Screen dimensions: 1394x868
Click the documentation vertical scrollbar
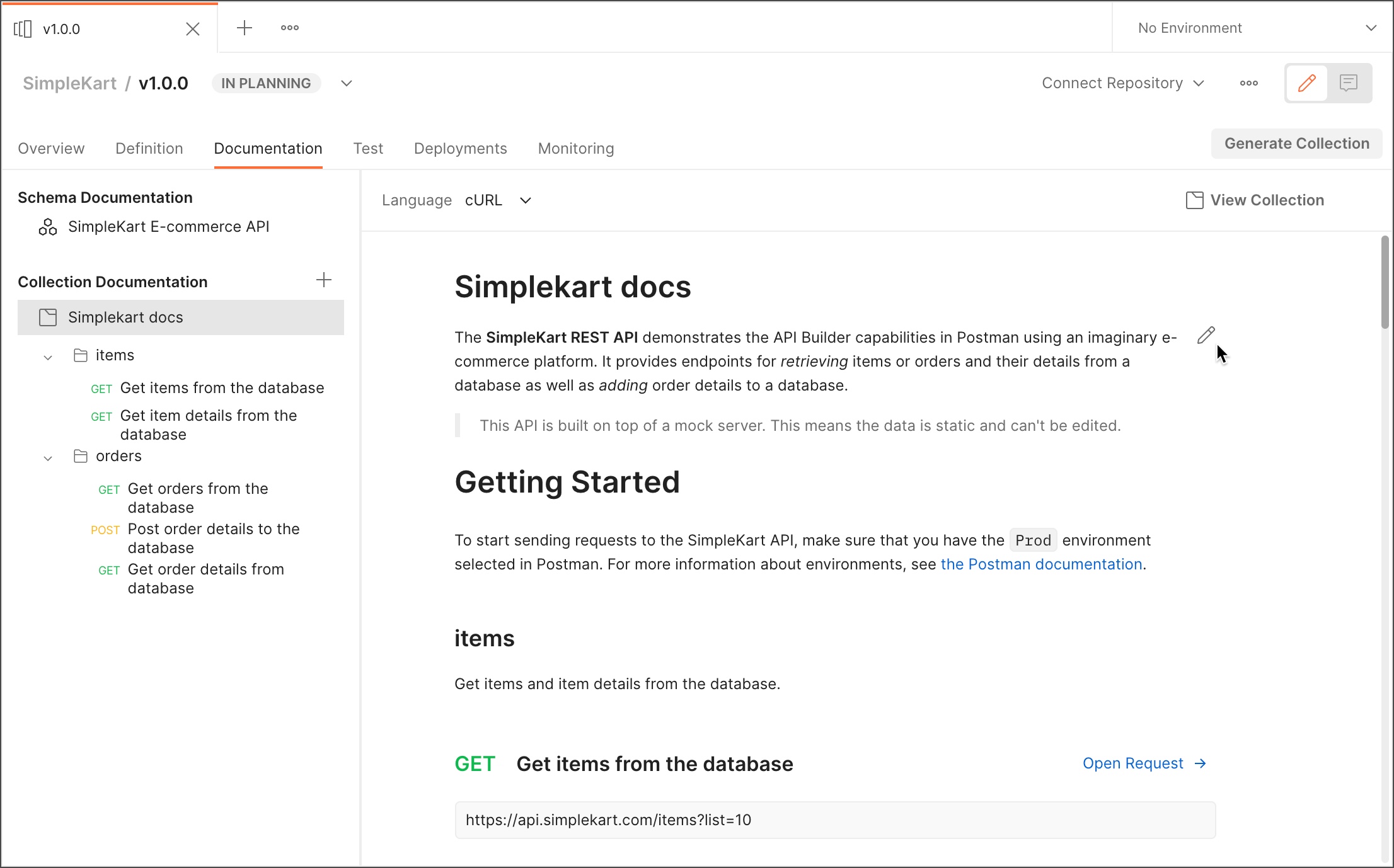click(1385, 282)
